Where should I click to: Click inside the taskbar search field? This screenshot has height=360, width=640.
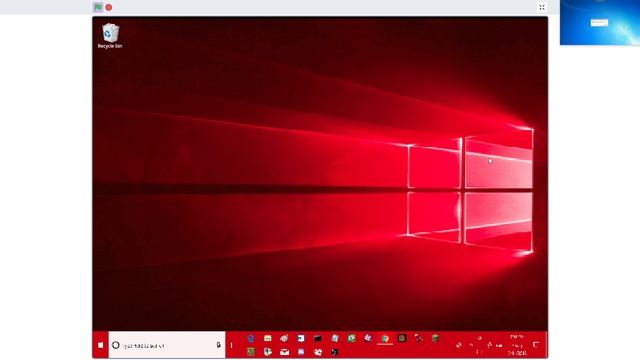point(167,345)
